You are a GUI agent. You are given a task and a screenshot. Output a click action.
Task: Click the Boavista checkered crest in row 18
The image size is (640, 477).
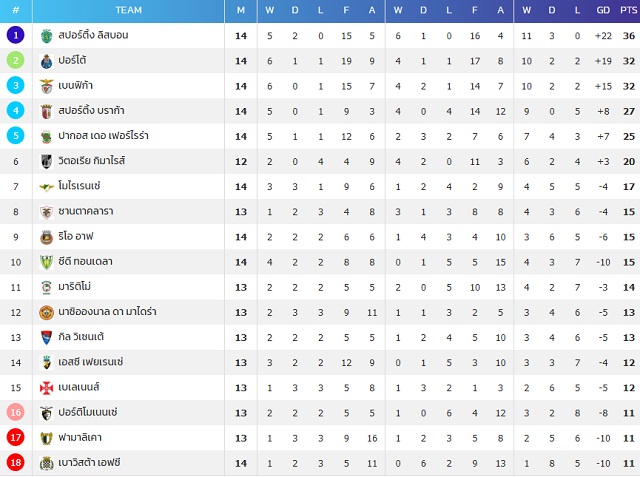pyautogui.click(x=47, y=464)
